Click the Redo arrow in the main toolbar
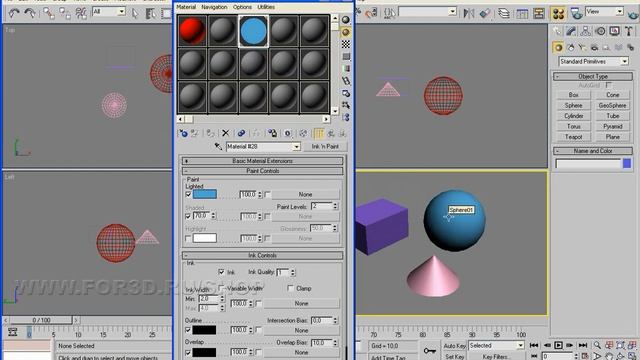 [30, 13]
